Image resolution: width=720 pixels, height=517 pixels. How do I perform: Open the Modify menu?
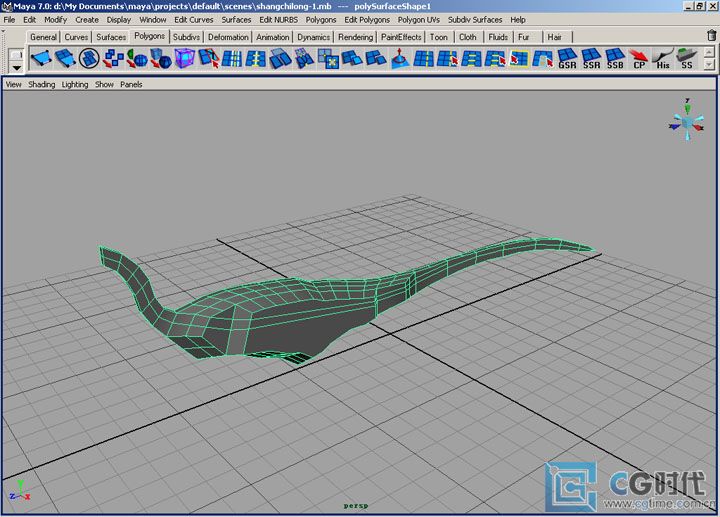[56, 20]
